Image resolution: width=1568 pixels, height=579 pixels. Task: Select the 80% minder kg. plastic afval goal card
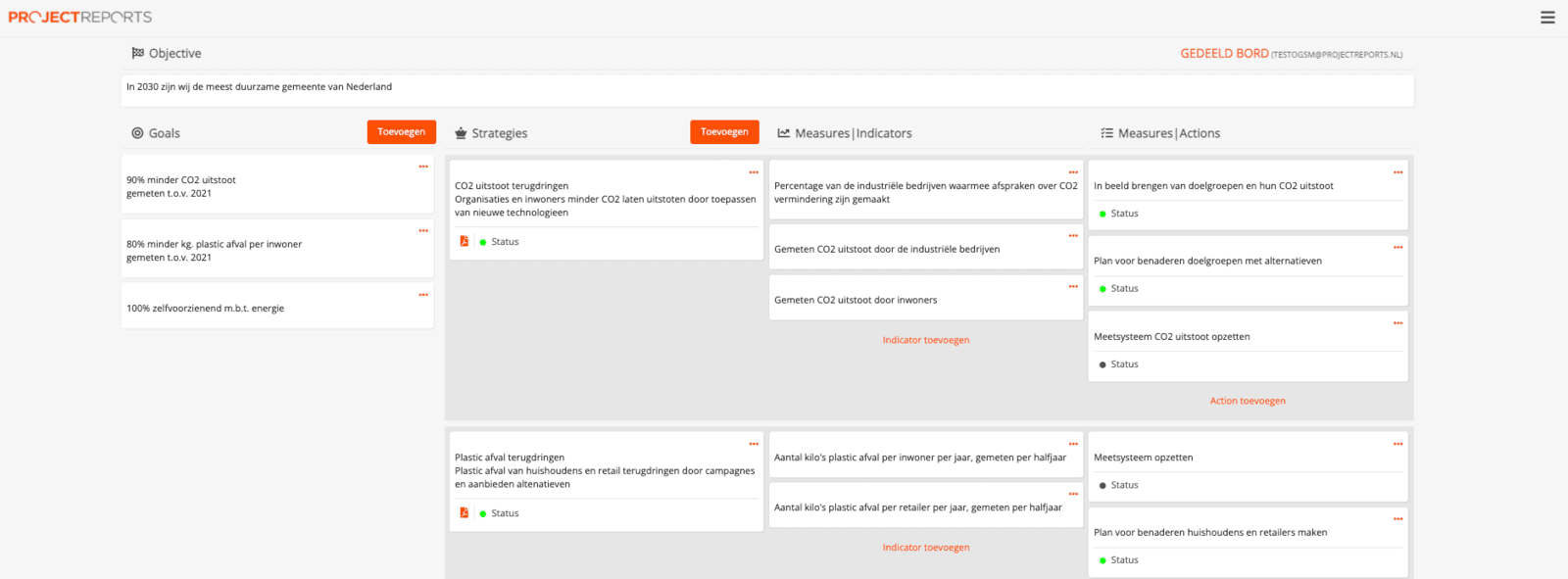click(277, 249)
